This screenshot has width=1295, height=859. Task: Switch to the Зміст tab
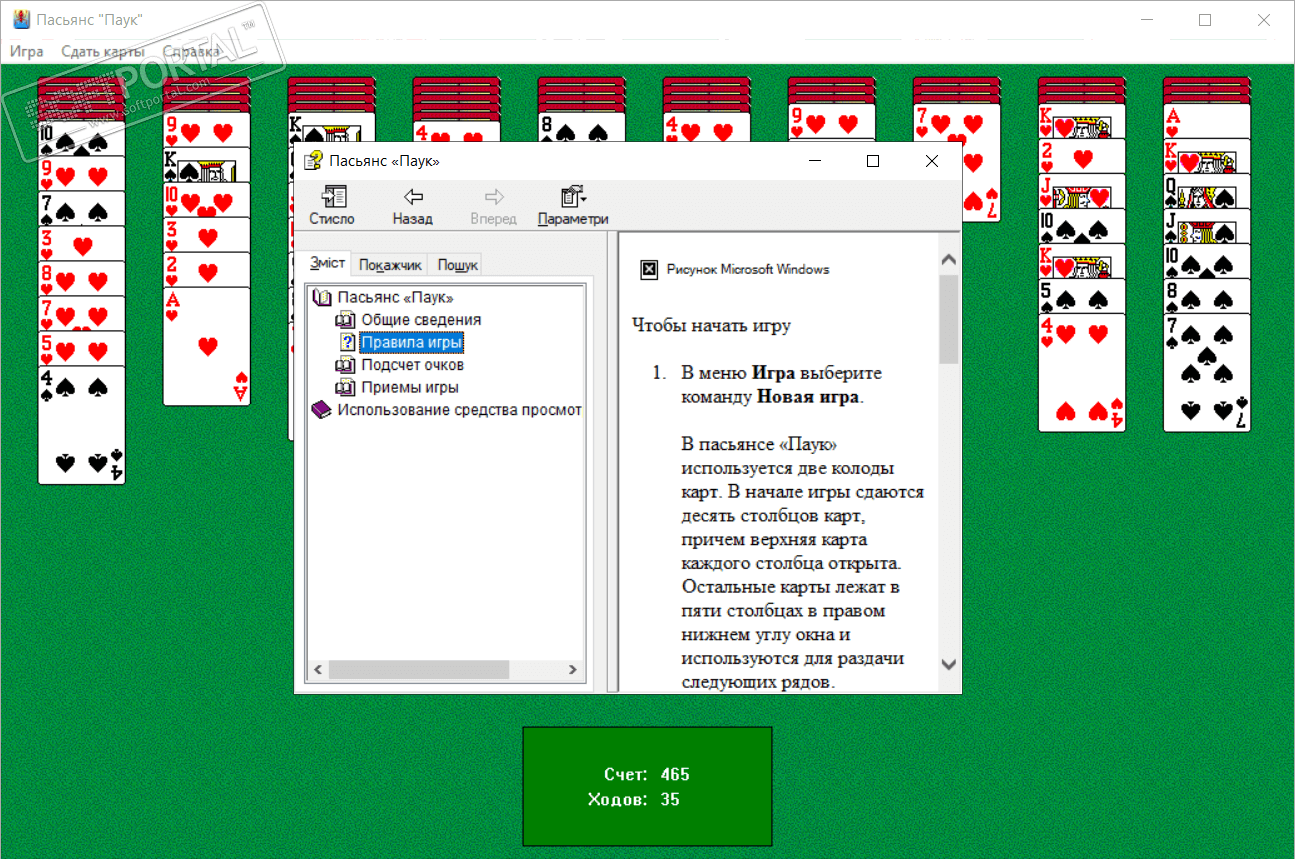[328, 263]
